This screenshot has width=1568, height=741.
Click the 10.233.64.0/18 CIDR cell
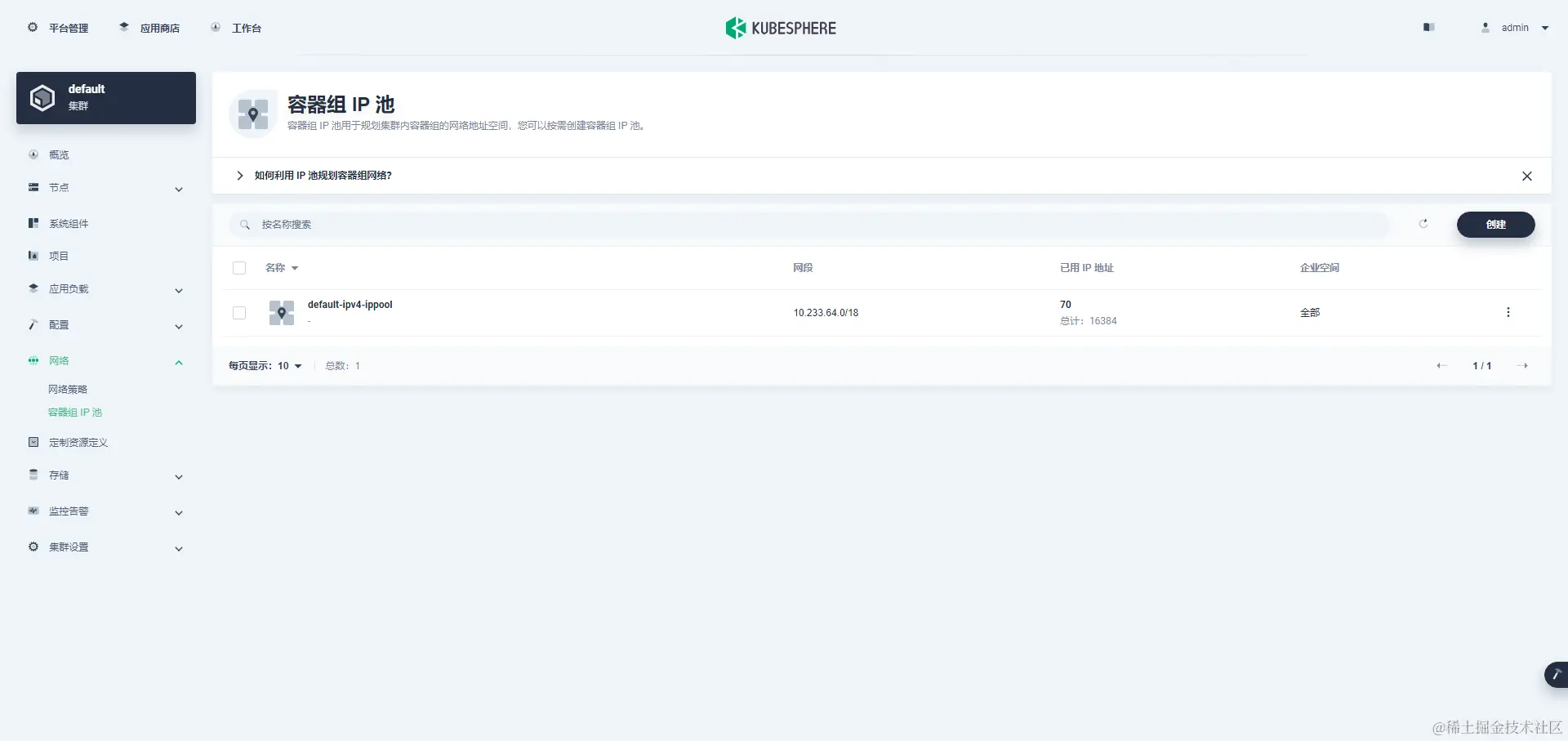click(x=826, y=313)
